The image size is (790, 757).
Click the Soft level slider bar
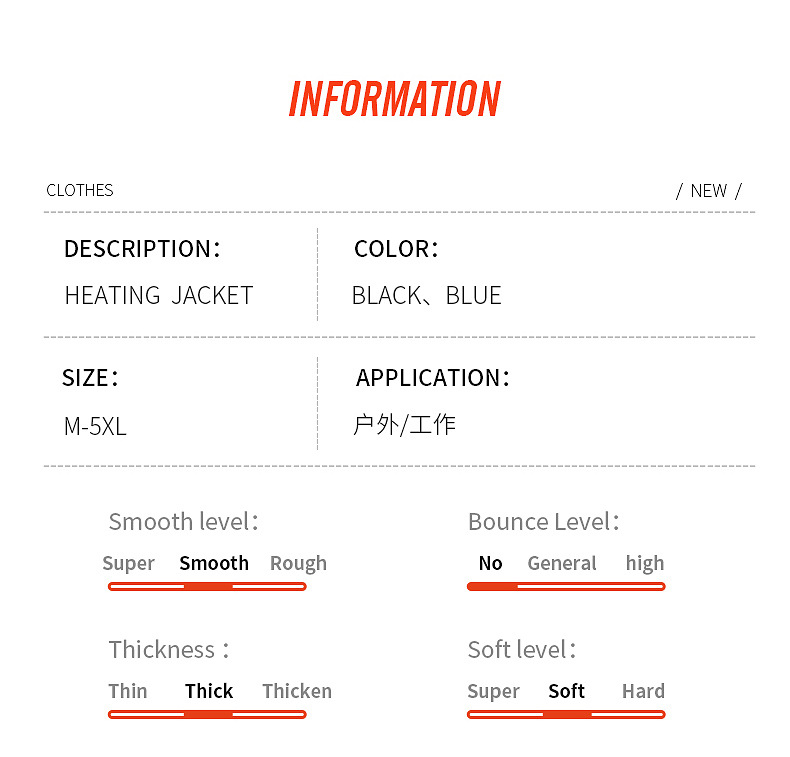(x=566, y=714)
